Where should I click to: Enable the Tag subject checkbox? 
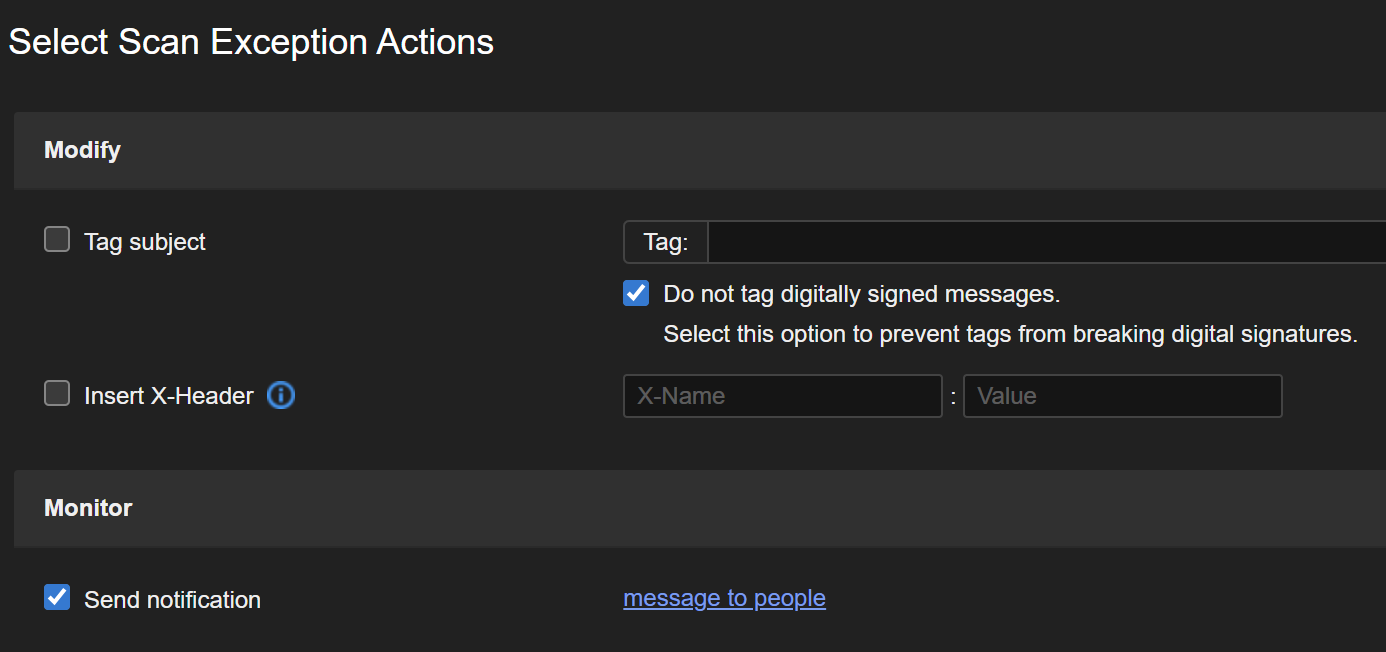[57, 240]
